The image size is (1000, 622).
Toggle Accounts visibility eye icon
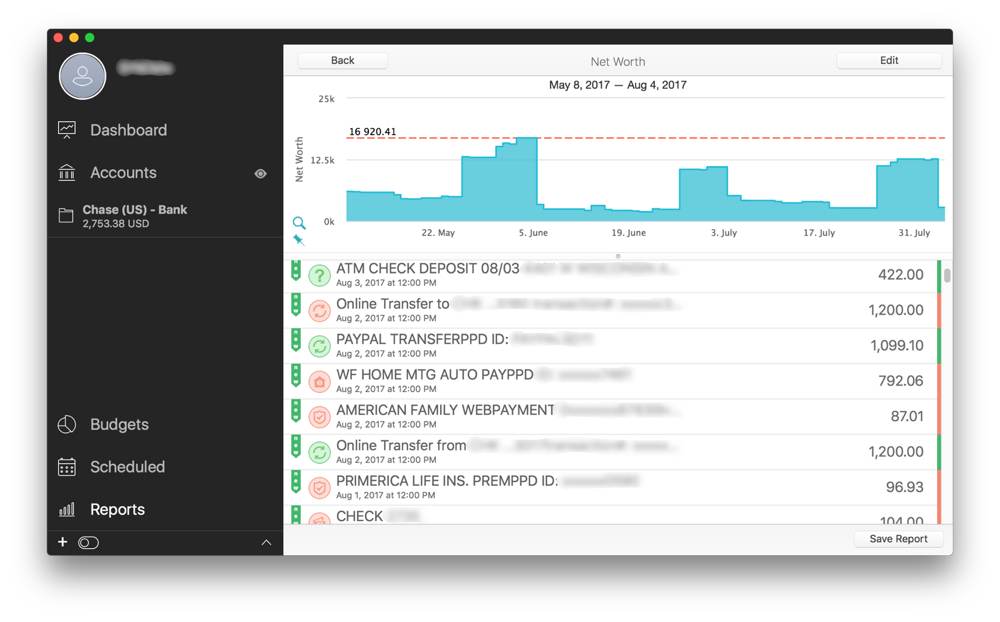[x=260, y=173]
